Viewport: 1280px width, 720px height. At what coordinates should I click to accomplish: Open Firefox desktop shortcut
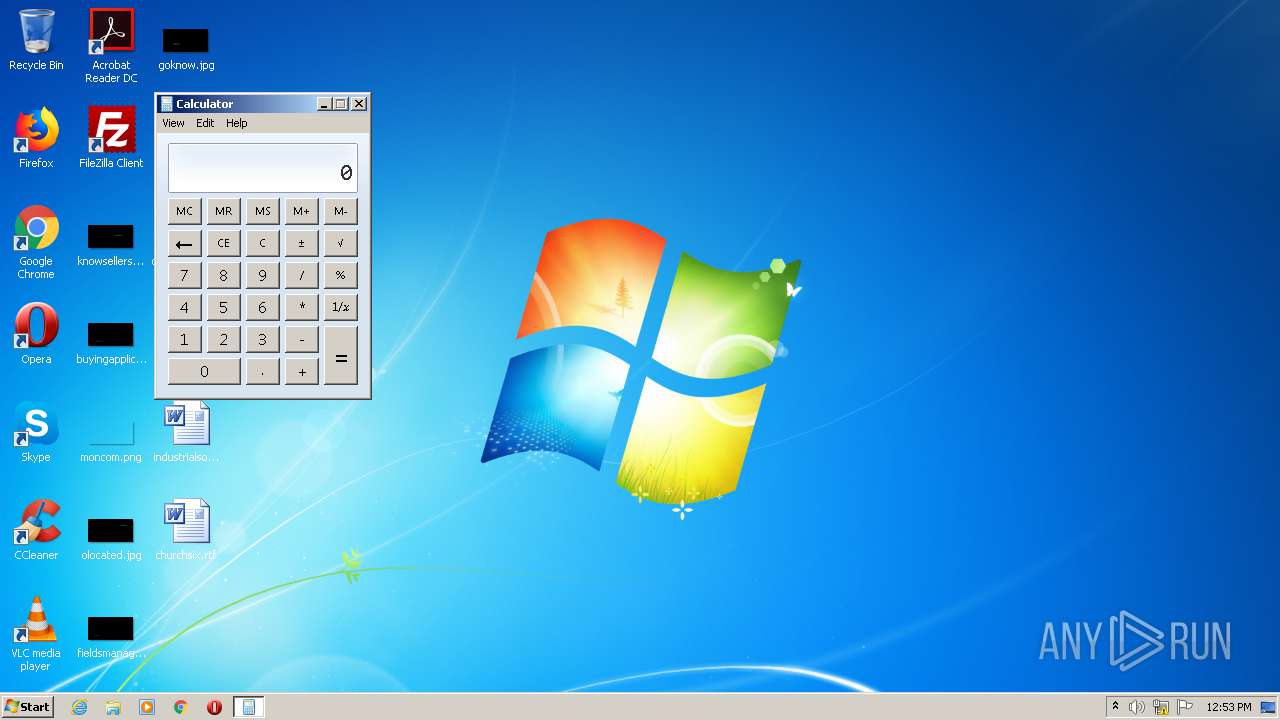coord(36,139)
